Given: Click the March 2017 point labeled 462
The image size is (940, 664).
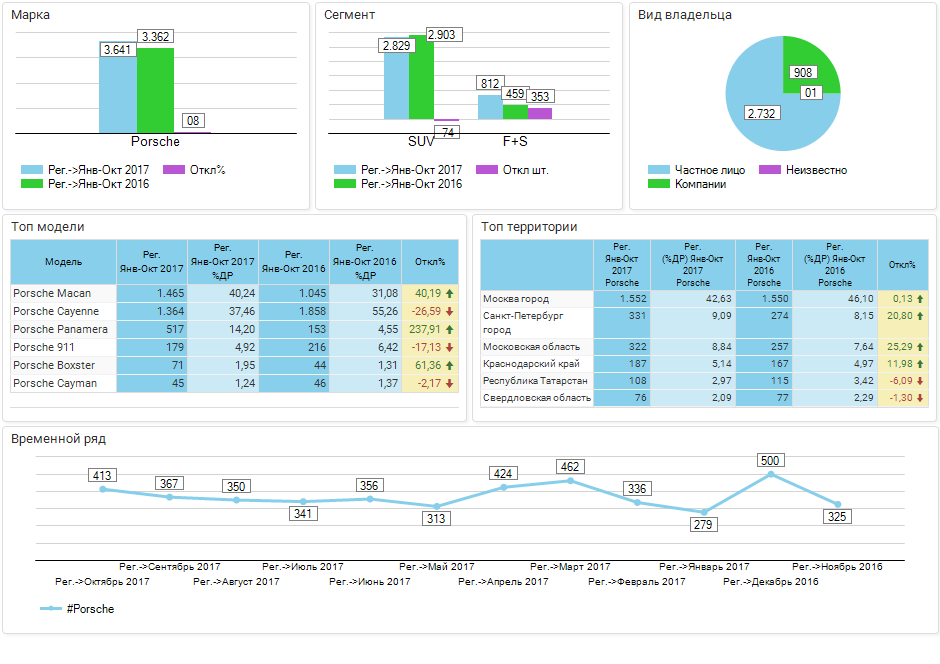Looking at the screenshot, I should [x=571, y=481].
